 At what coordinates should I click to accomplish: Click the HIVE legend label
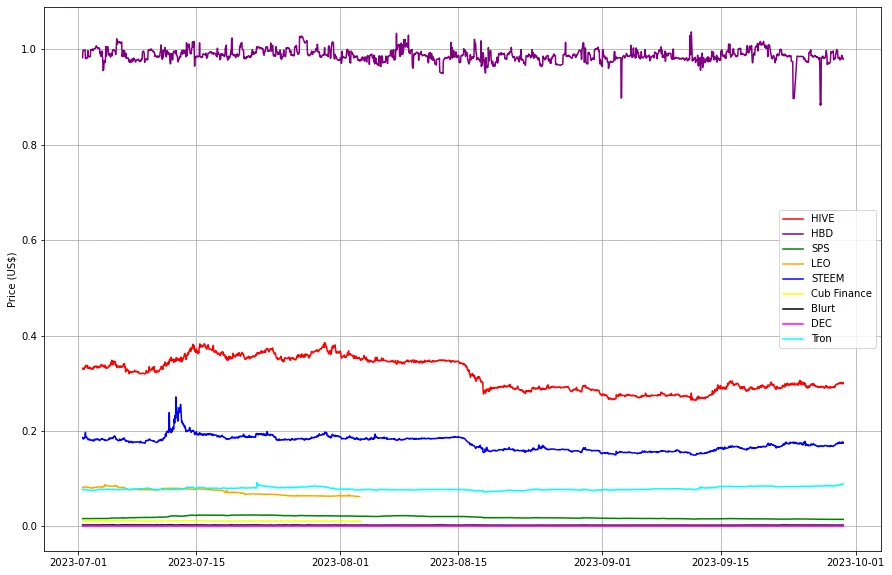822,218
